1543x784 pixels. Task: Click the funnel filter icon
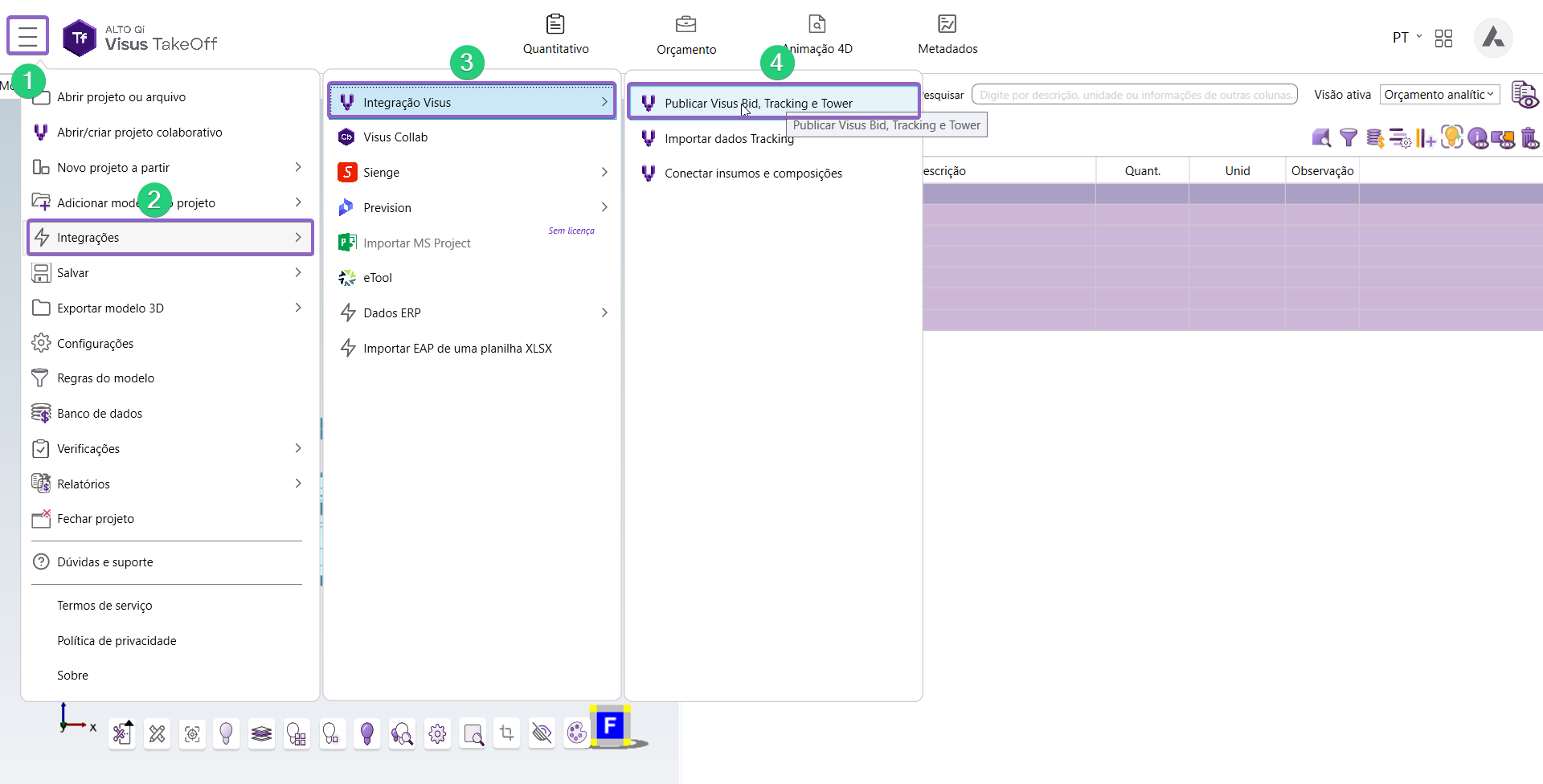[1349, 138]
